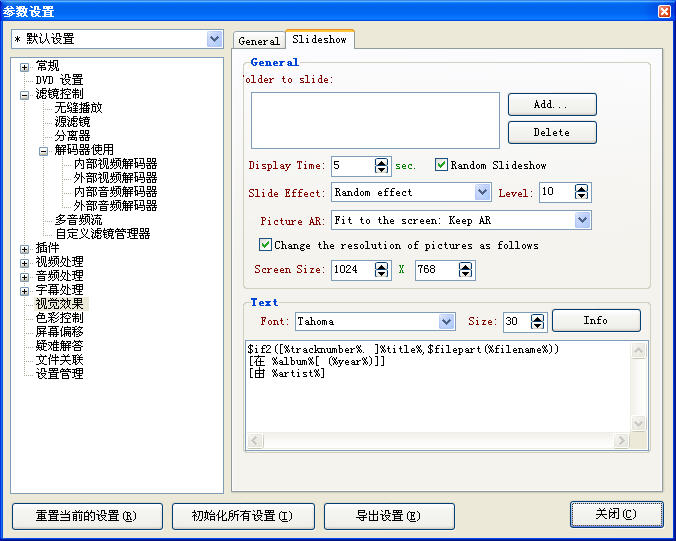Open the Slide Effect dropdown
The image size is (676, 541).
click(481, 192)
